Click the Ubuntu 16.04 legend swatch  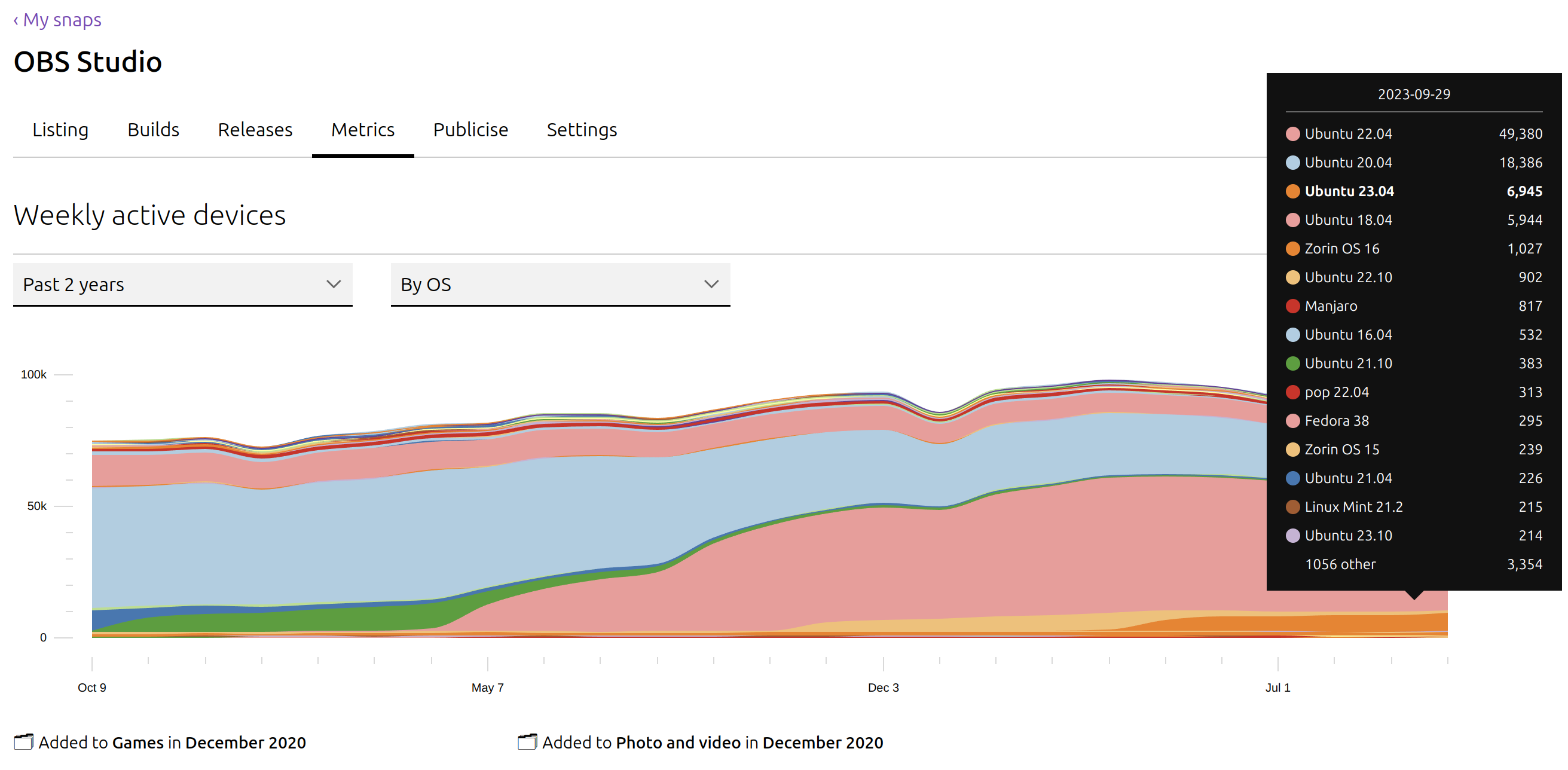coord(1293,334)
